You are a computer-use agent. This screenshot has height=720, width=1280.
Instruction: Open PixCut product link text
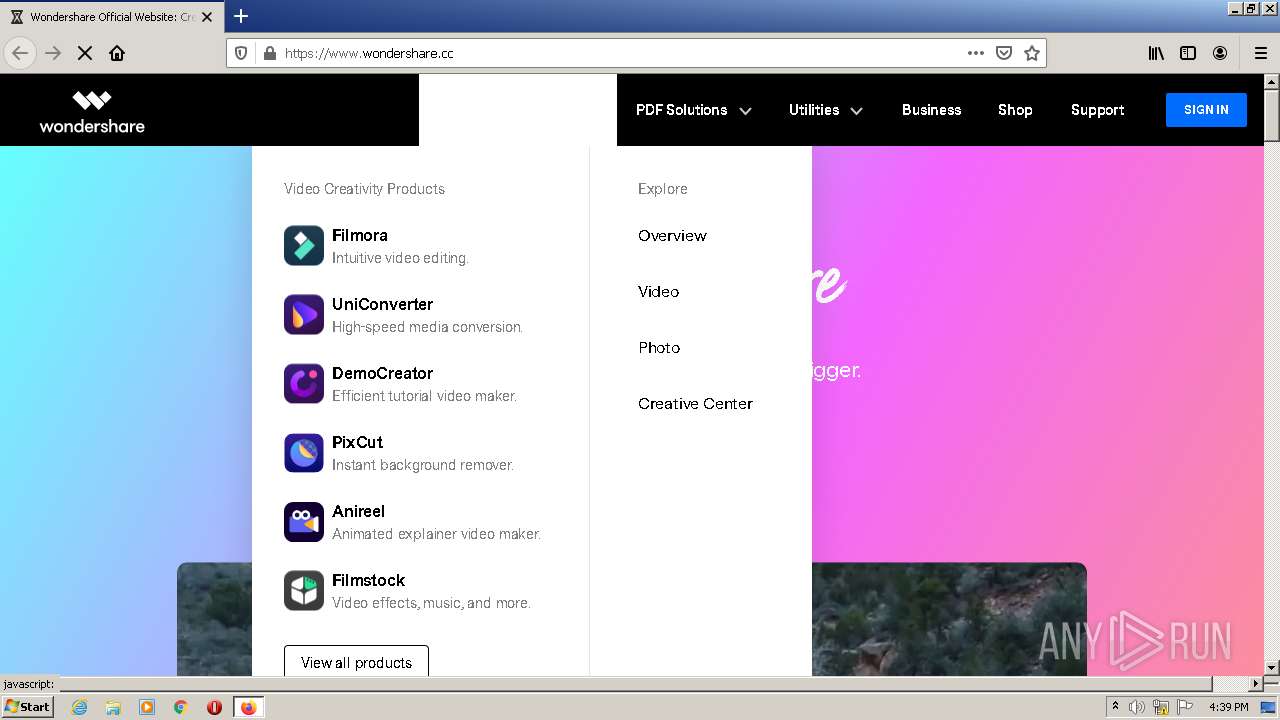pyautogui.click(x=357, y=443)
